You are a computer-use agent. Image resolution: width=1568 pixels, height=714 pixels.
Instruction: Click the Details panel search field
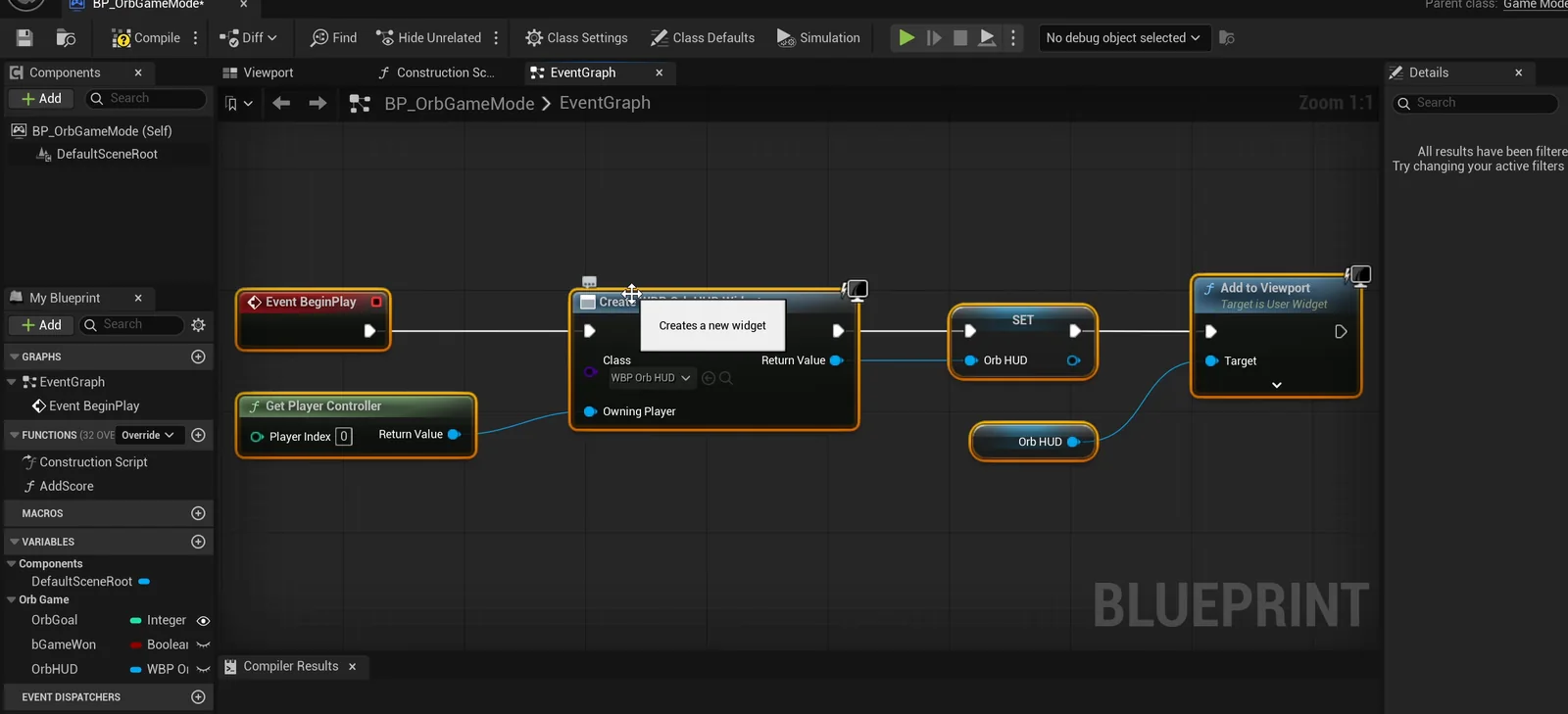1475,103
